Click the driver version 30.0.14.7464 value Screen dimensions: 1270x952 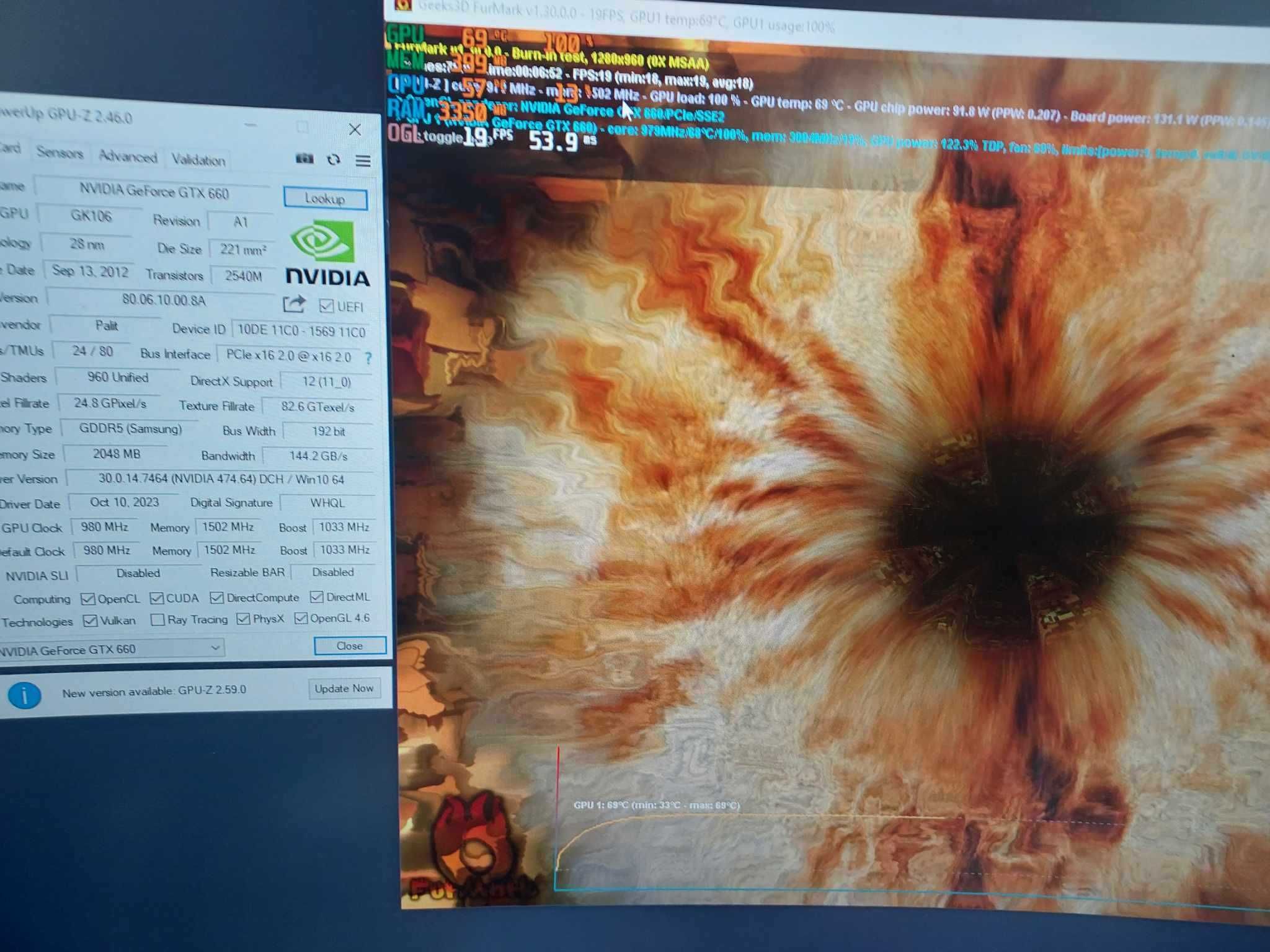click(x=221, y=479)
